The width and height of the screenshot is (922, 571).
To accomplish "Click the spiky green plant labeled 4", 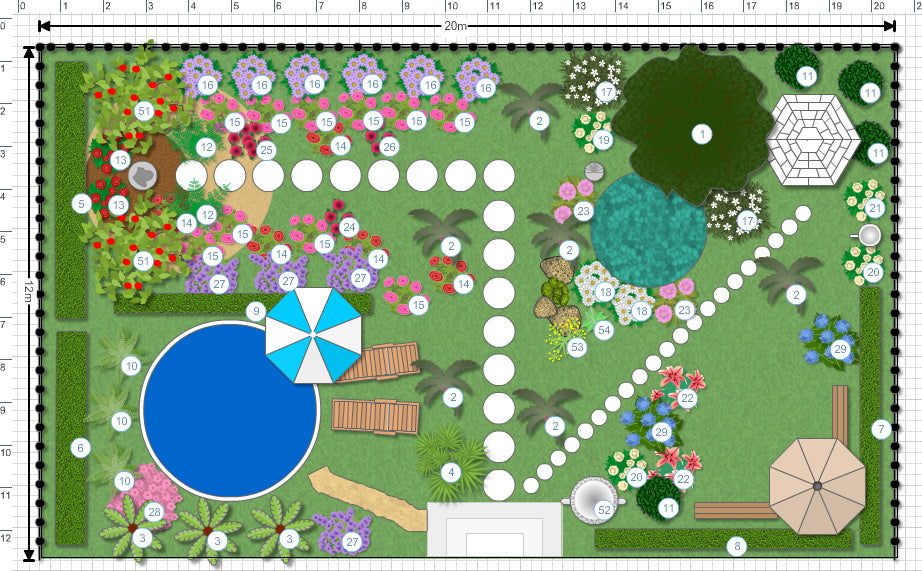I will point(450,464).
